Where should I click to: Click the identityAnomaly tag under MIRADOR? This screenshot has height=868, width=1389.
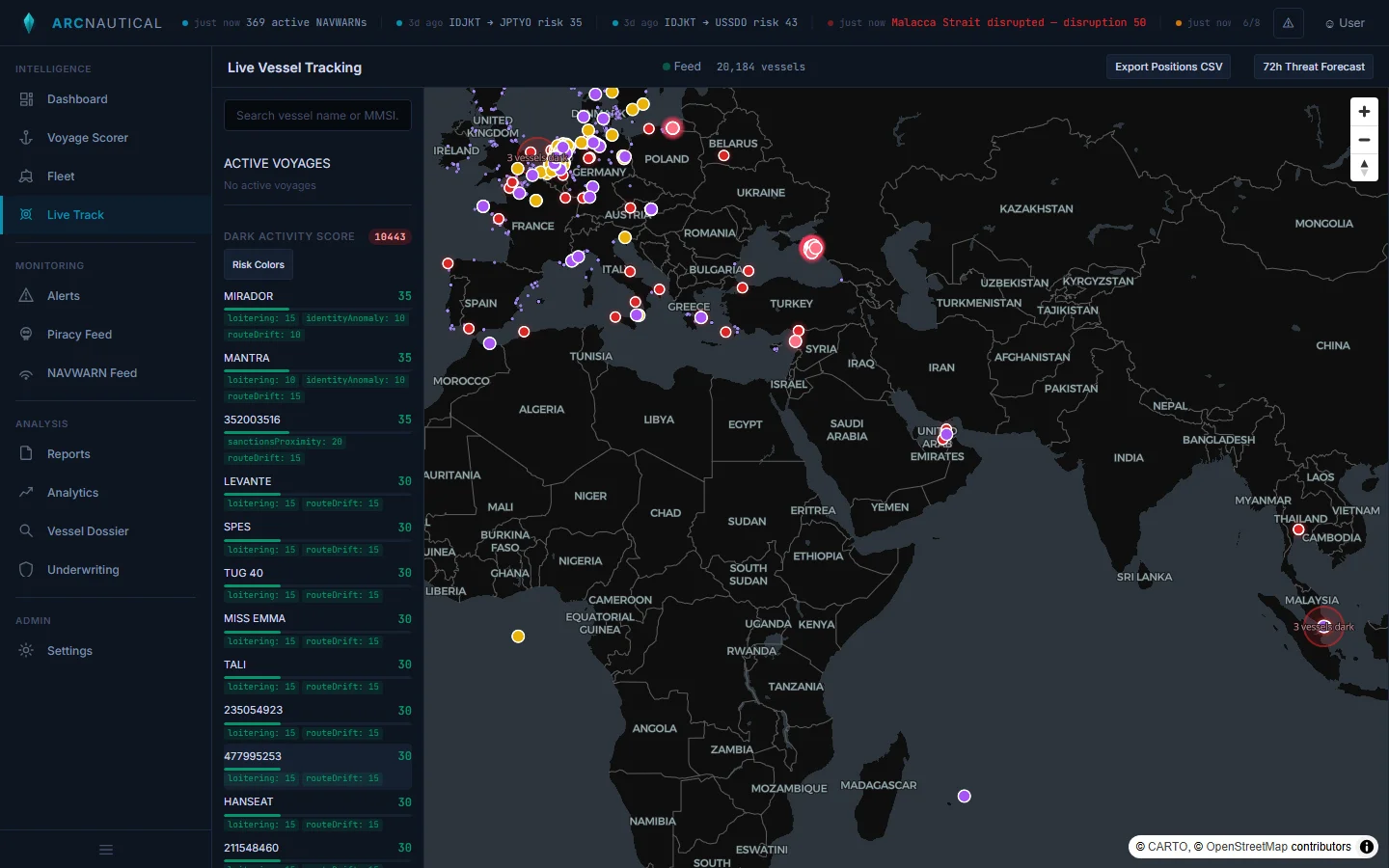pyautogui.click(x=356, y=318)
